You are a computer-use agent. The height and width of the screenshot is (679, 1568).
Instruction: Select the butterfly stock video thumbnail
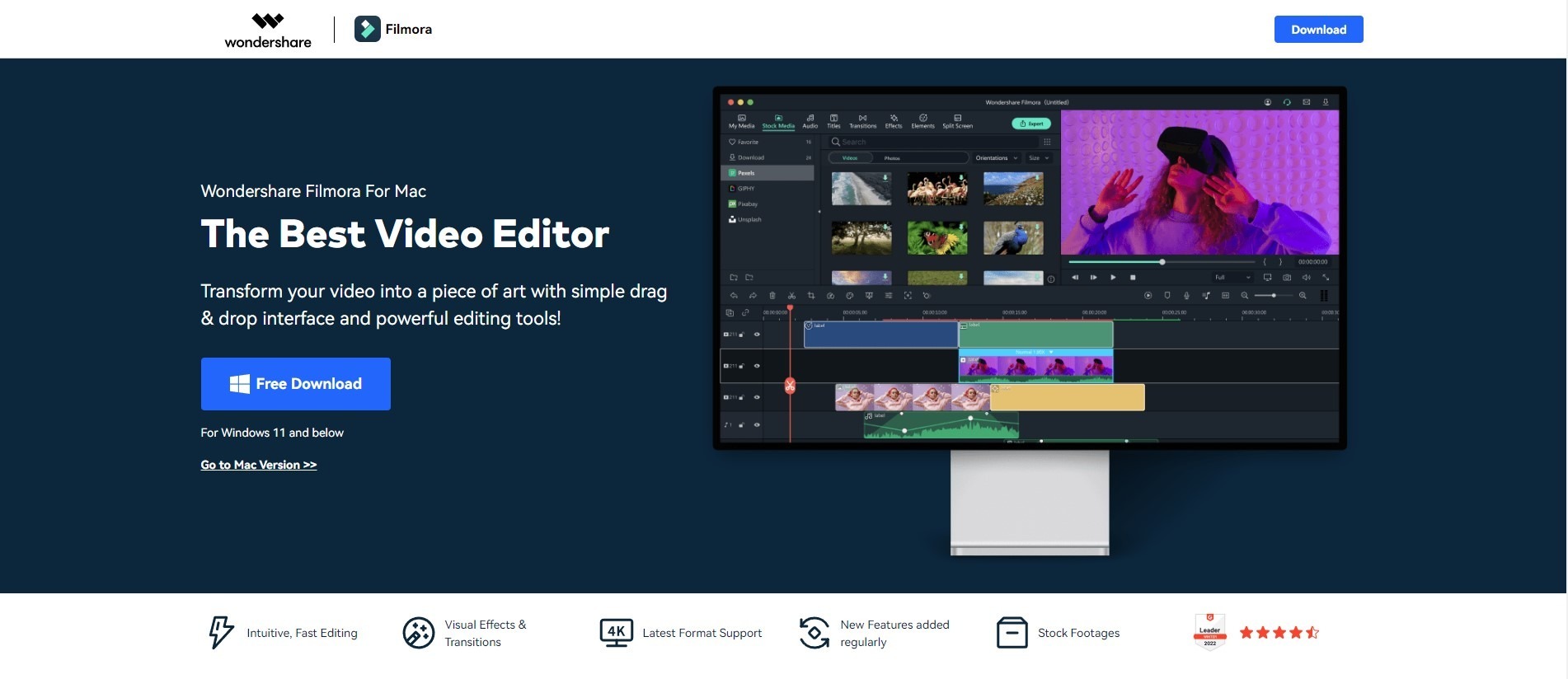point(937,238)
